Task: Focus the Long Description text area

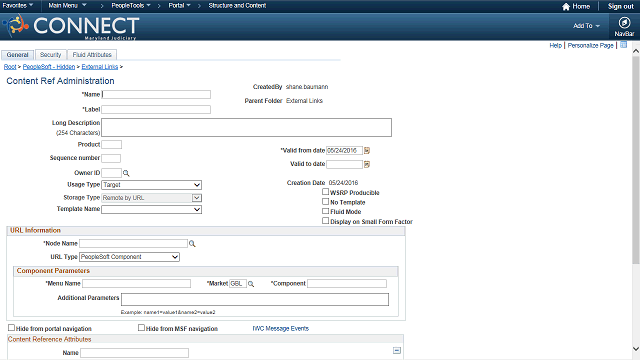Action: tap(247, 128)
